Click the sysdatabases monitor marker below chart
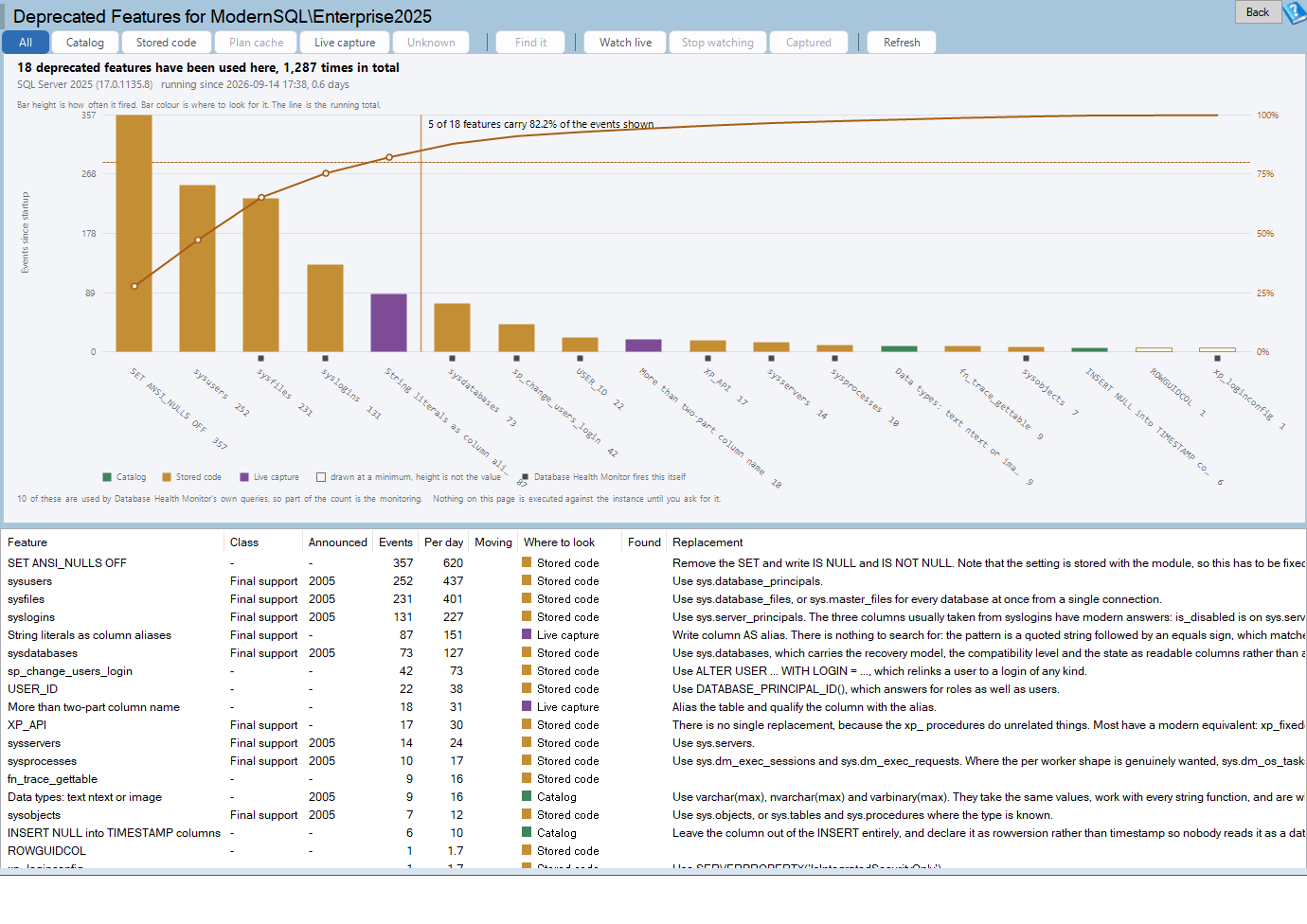The height and width of the screenshot is (924, 1307). [453, 359]
